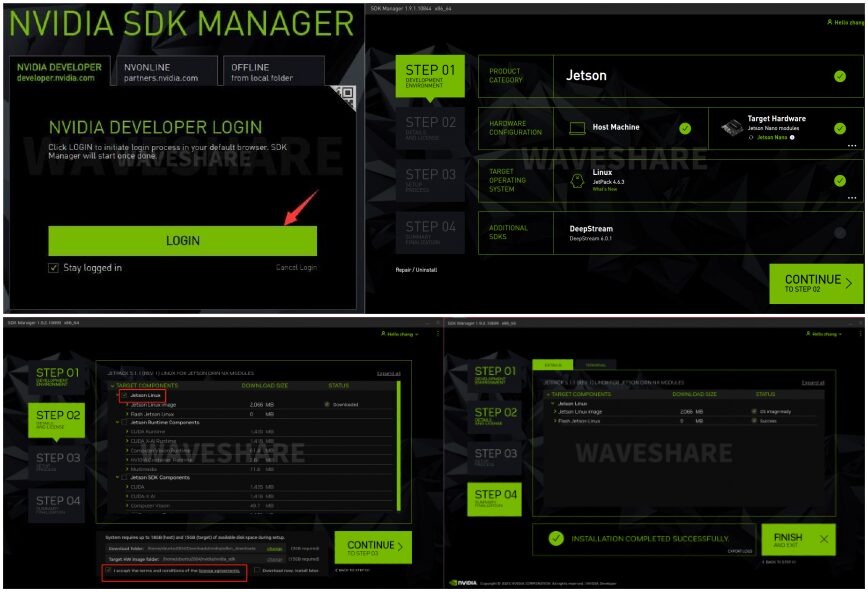Image resolution: width=868 pixels, height=592 pixels.
Task: Open the Terminal tab in Step 03 panel
Action: 596,364
